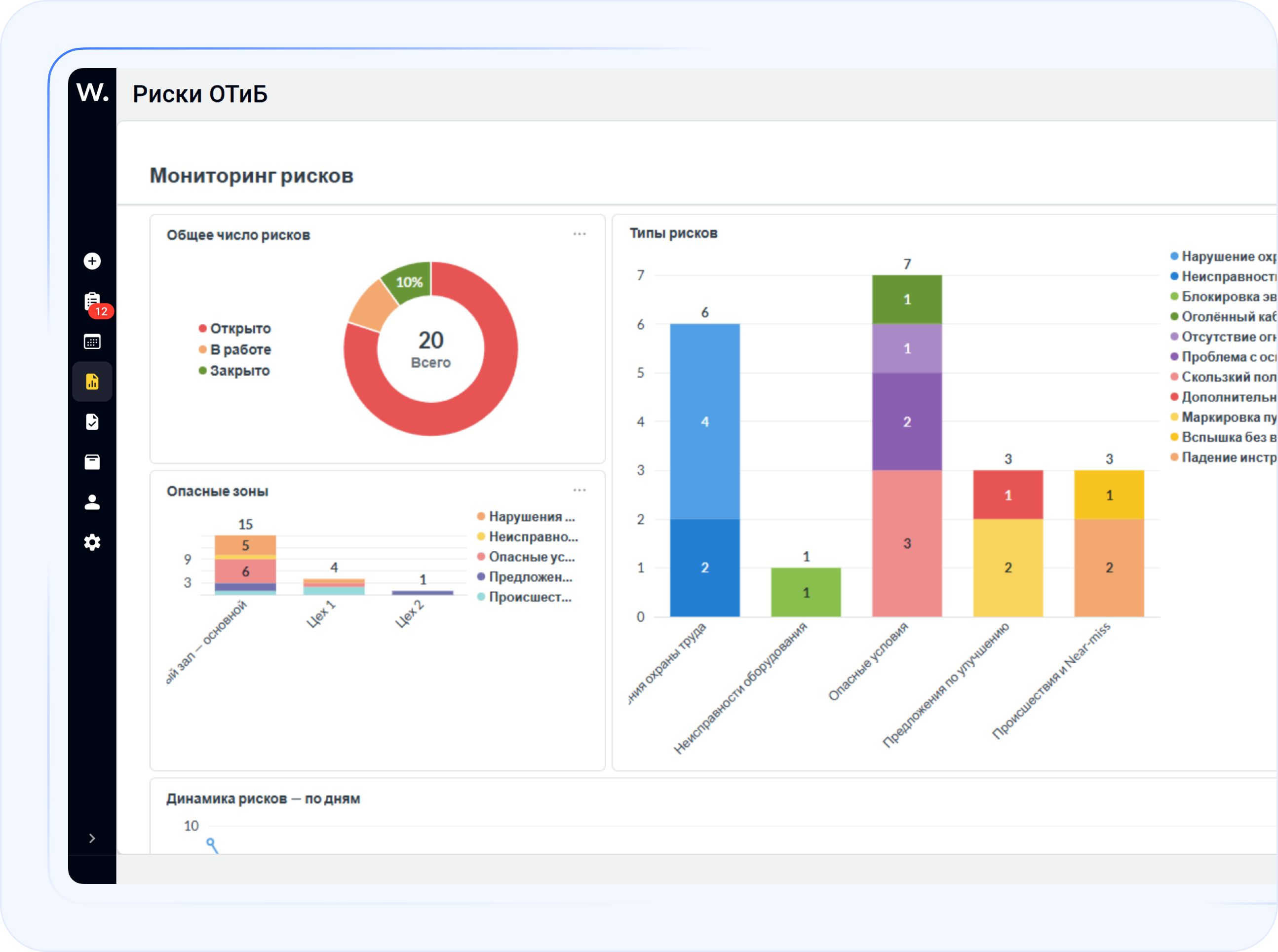Toggle the Нарушение охр legend entry in Типы рисков
The image size is (1278, 952).
click(1223, 257)
